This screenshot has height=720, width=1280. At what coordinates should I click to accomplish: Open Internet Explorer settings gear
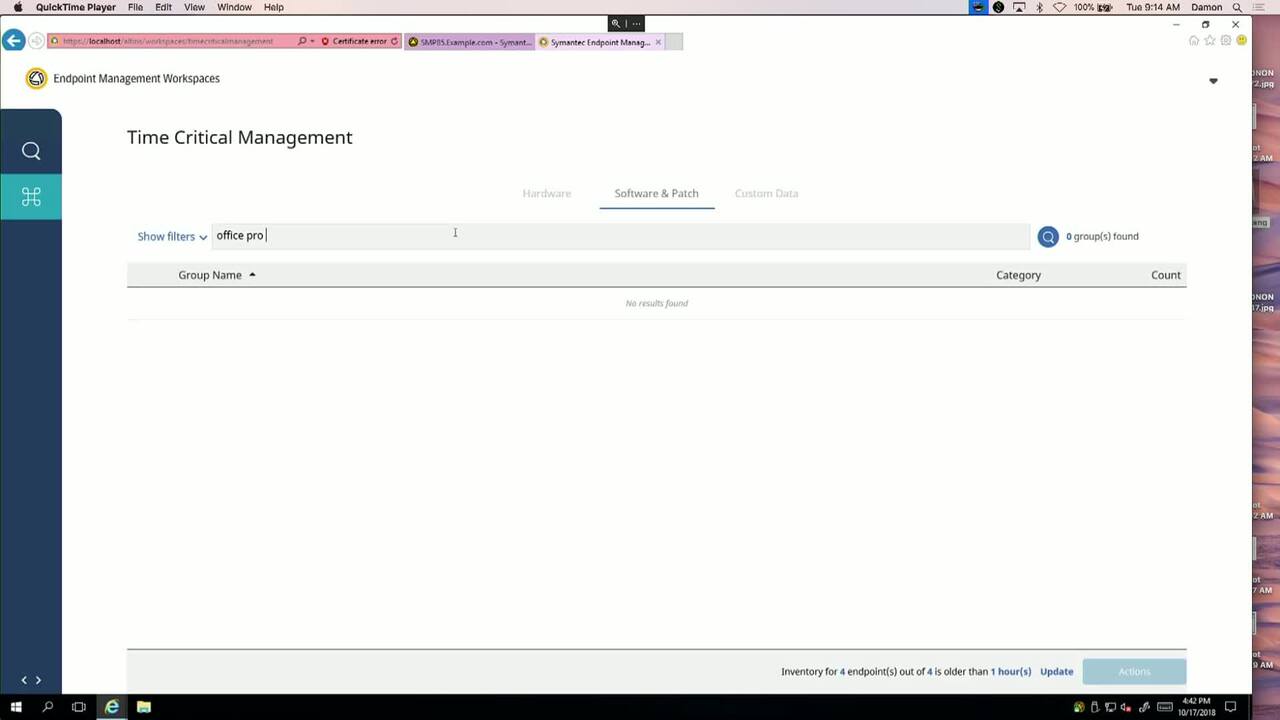pyautogui.click(x=1225, y=41)
